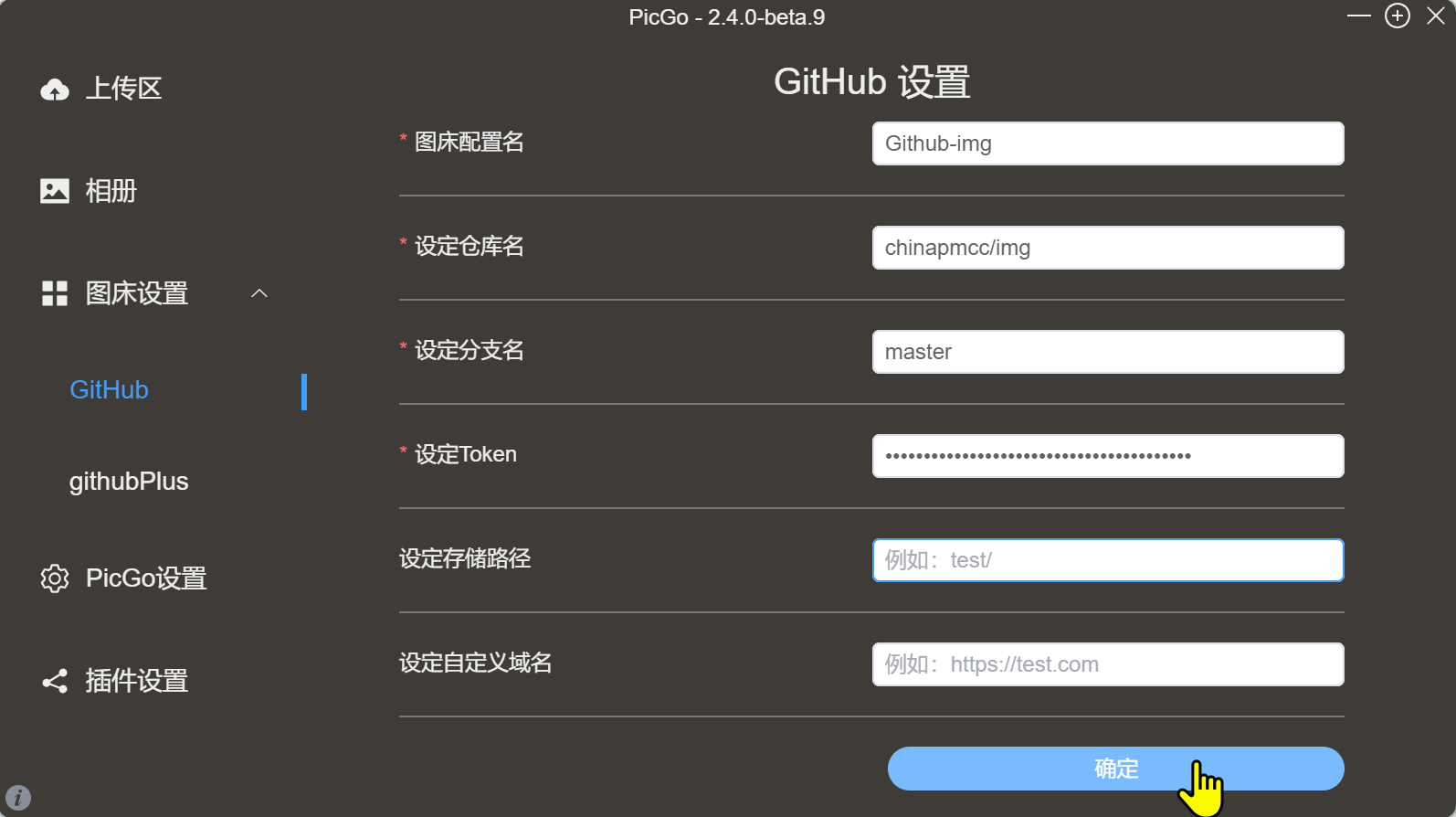Click the album picture icon

pyautogui.click(x=55, y=190)
